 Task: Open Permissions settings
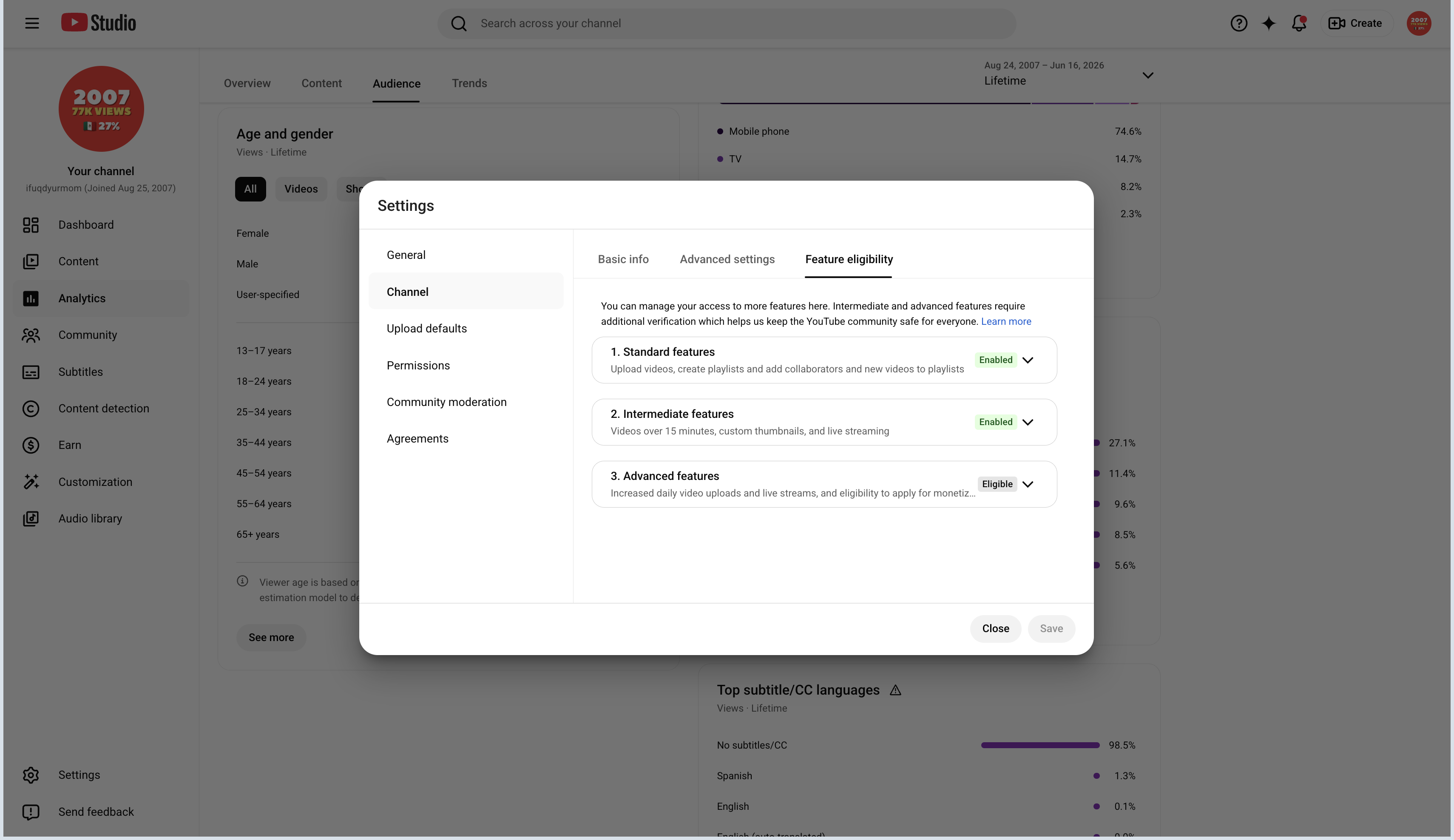pyautogui.click(x=466, y=365)
